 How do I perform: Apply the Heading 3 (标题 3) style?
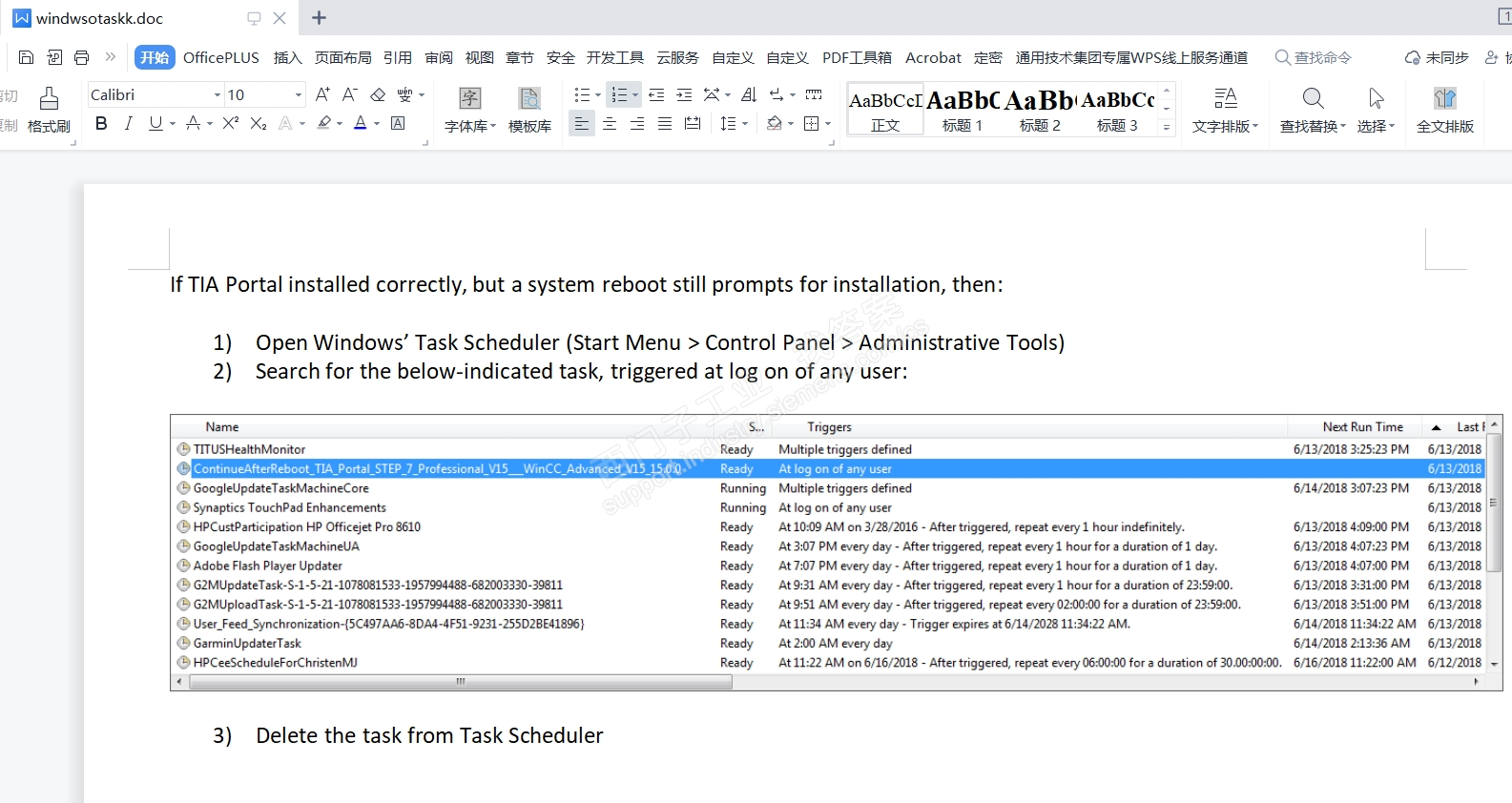point(1117,111)
